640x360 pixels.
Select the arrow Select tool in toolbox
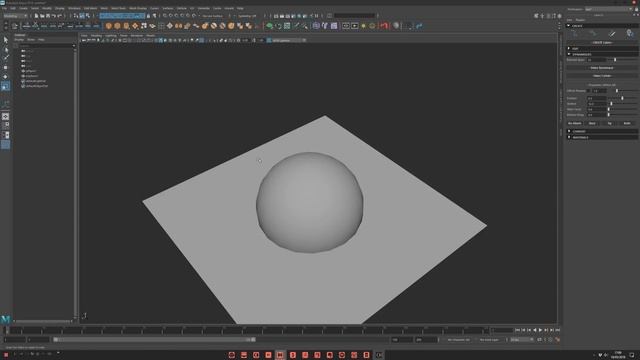[5, 40]
